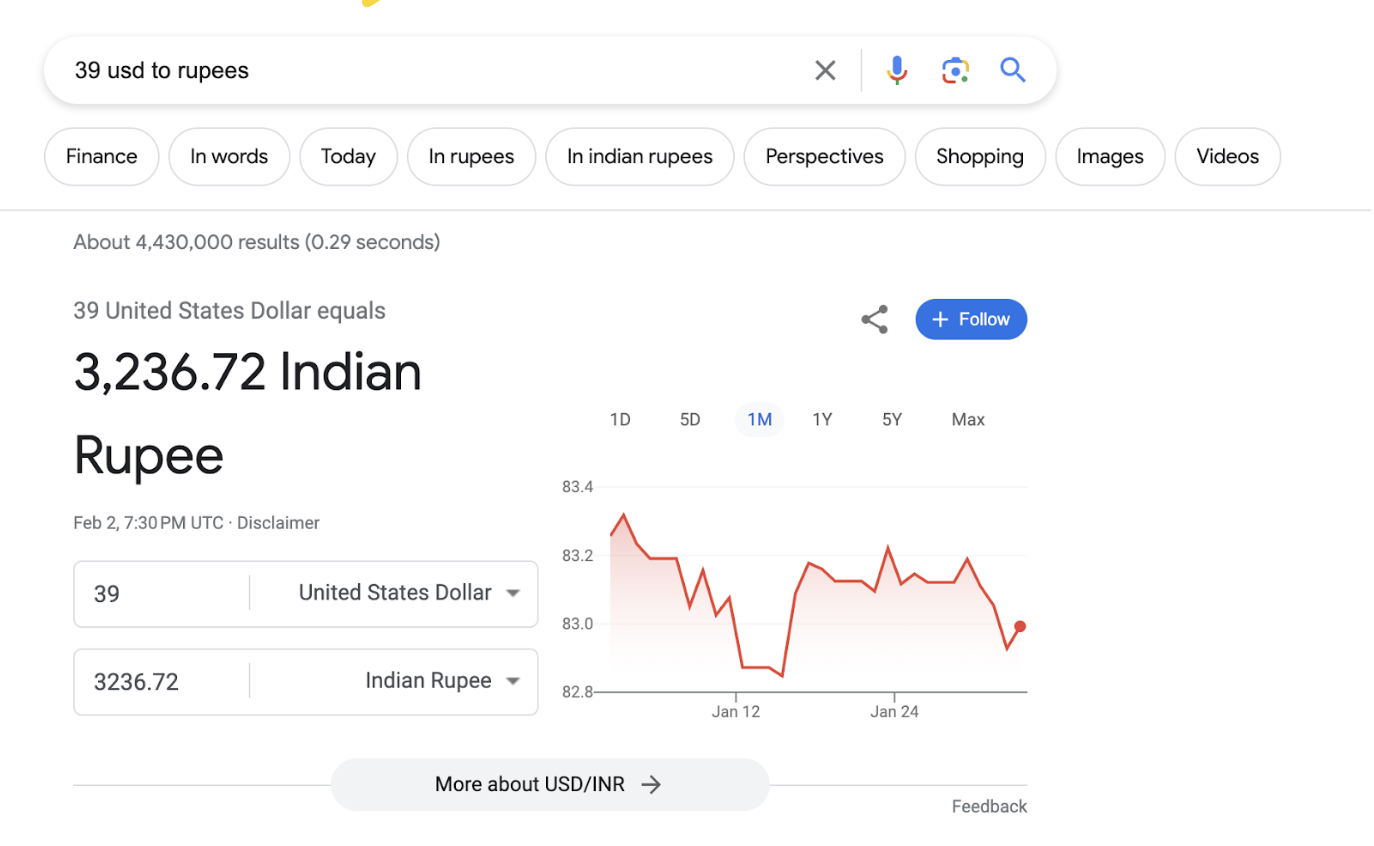Switch the chart to 1D range
1374x846 pixels.
tap(620, 420)
